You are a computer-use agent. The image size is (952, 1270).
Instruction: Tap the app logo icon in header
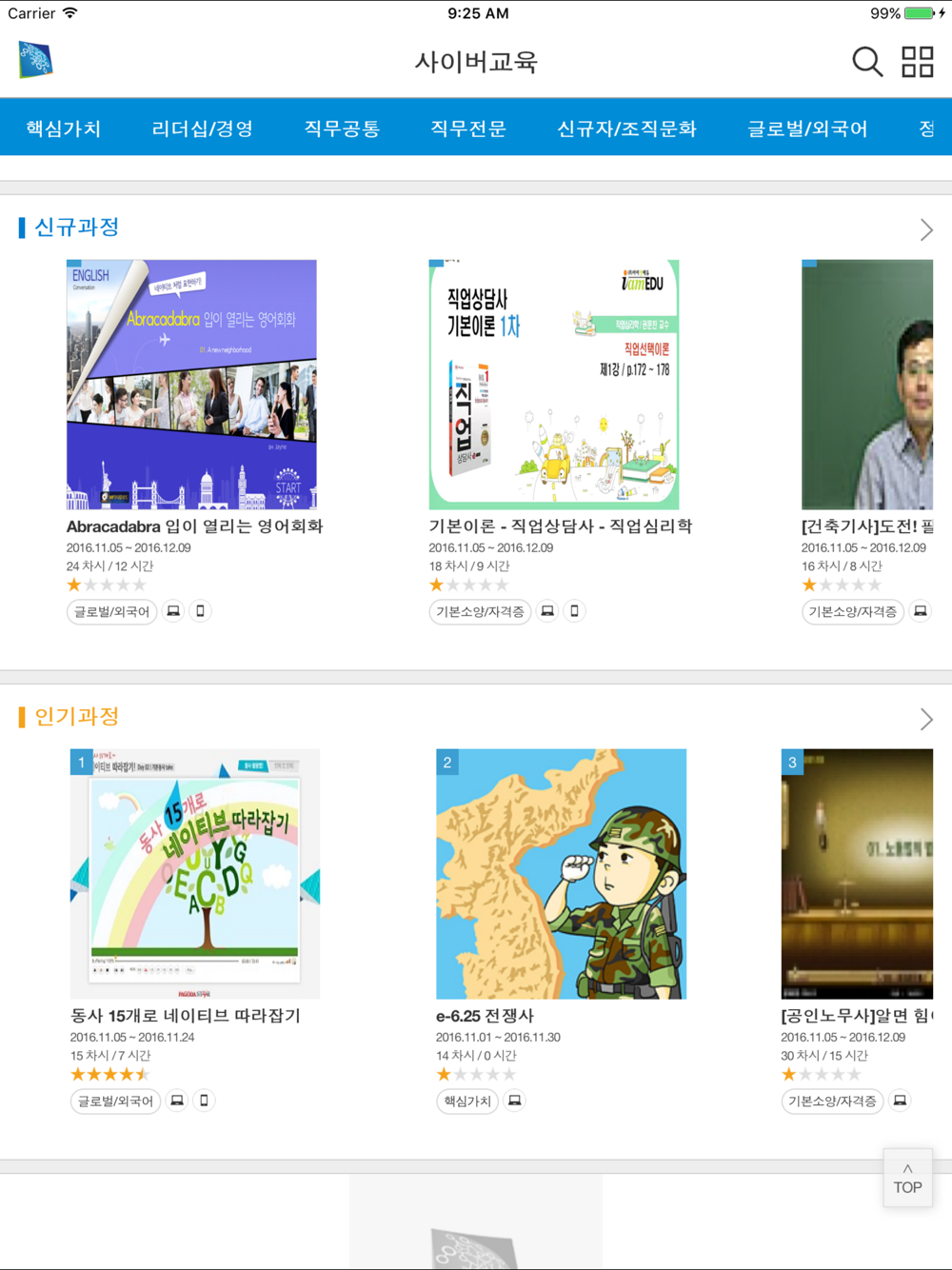coord(35,60)
